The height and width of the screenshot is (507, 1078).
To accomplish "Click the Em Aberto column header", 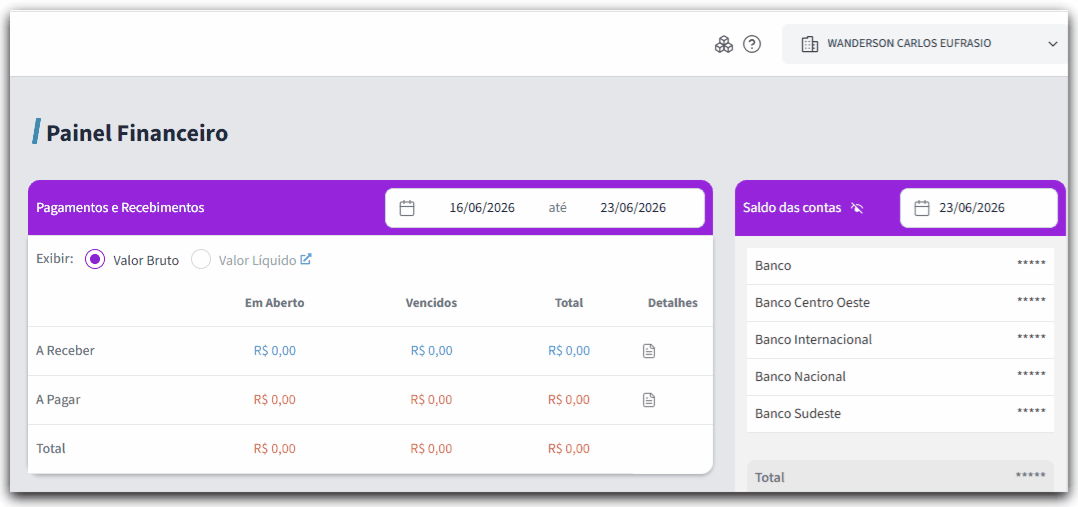I will pos(275,303).
